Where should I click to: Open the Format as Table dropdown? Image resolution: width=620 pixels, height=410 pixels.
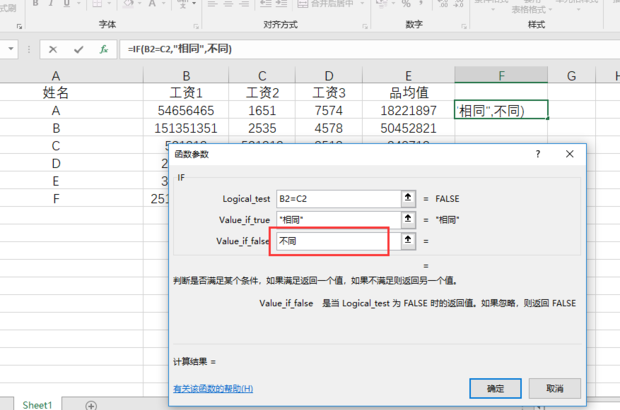pyautogui.click(x=531, y=8)
